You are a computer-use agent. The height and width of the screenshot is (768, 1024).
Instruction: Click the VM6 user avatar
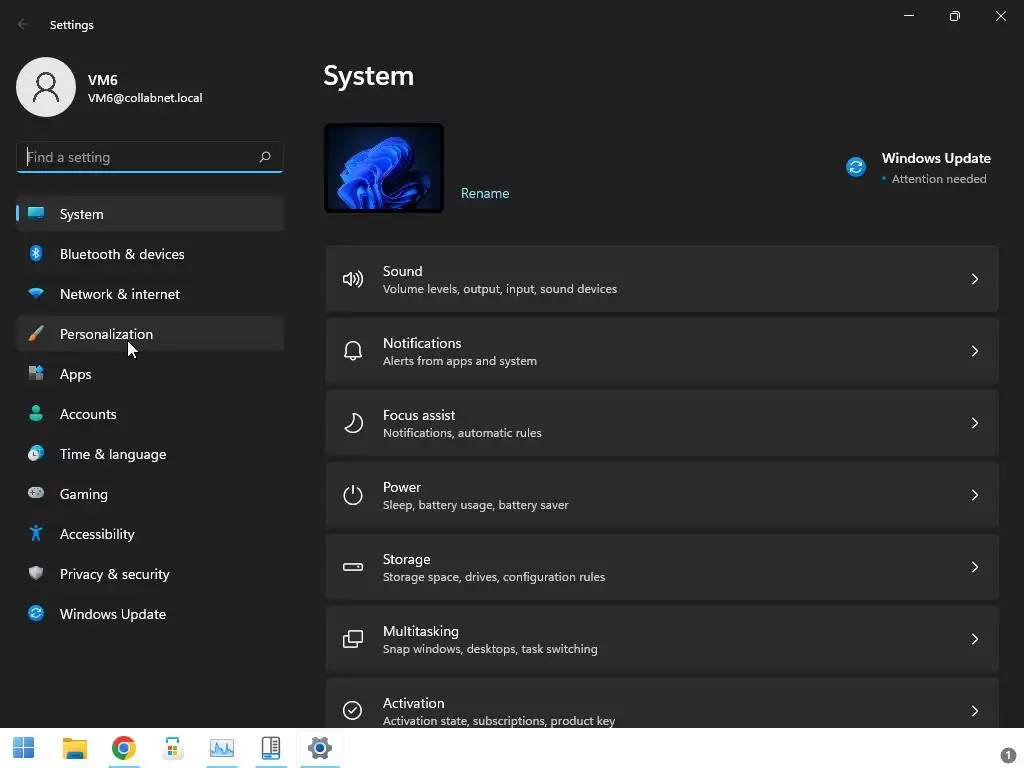pyautogui.click(x=46, y=87)
